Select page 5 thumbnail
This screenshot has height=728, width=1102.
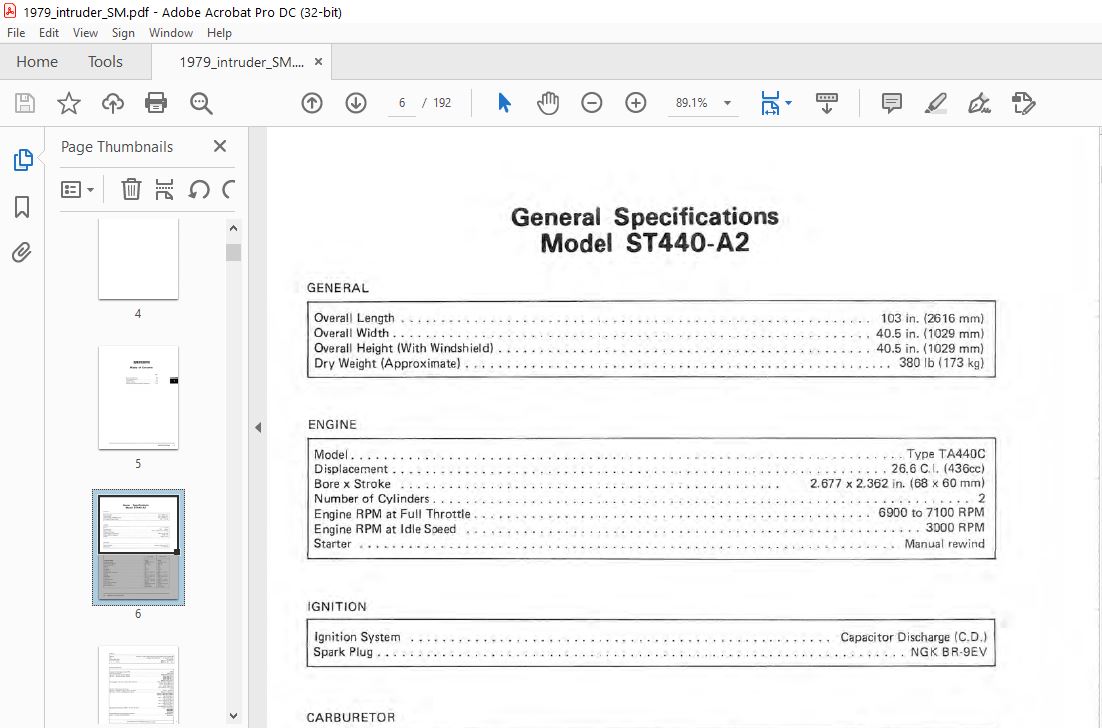[138, 397]
